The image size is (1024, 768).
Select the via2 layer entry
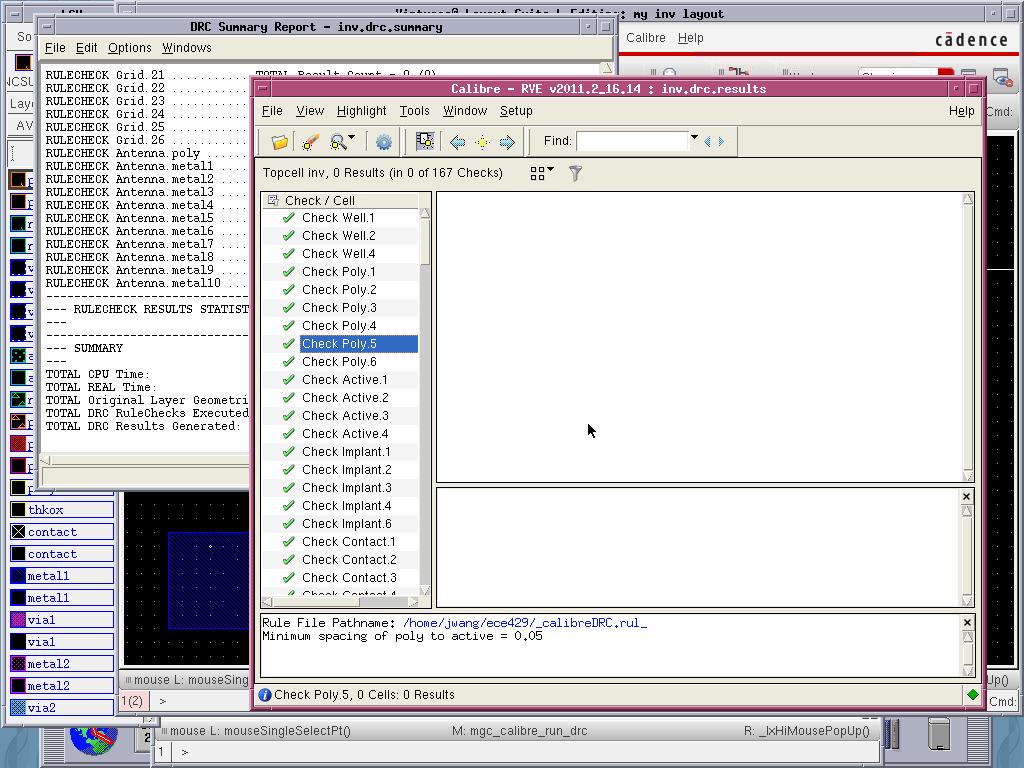[x=62, y=708]
